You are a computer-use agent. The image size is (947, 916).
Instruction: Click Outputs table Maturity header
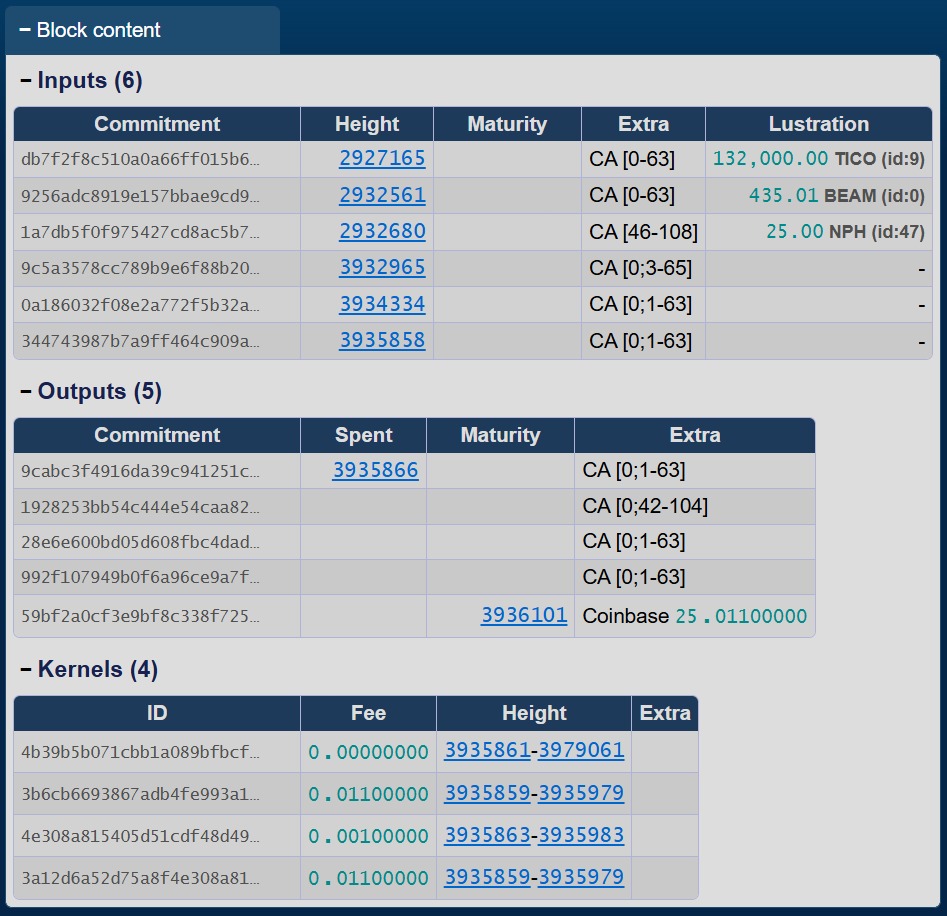[x=500, y=435]
